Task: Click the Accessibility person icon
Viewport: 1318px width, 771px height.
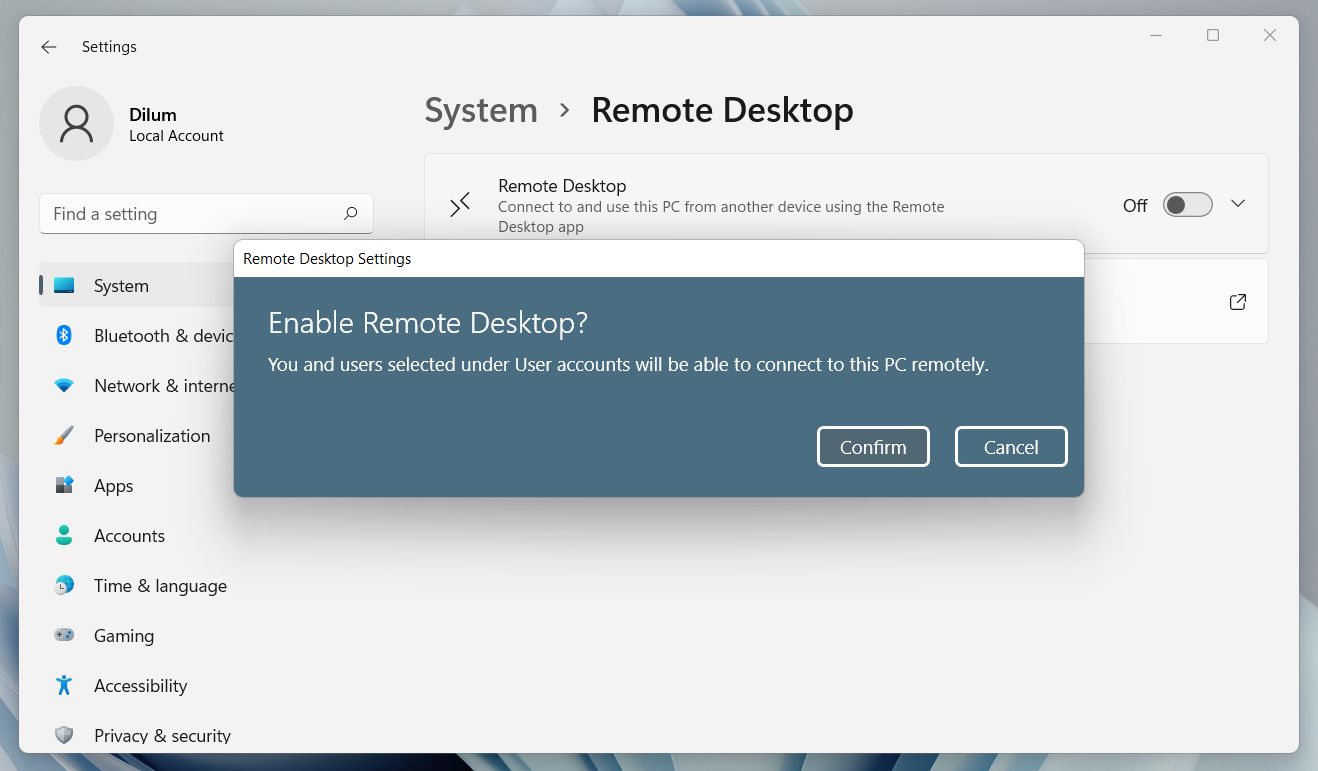Action: coord(64,686)
